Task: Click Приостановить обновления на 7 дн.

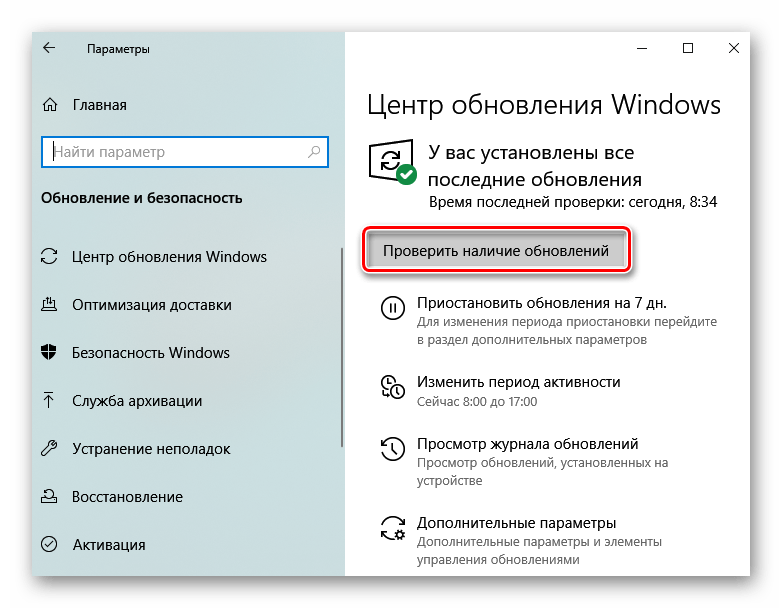Action: pos(542,302)
